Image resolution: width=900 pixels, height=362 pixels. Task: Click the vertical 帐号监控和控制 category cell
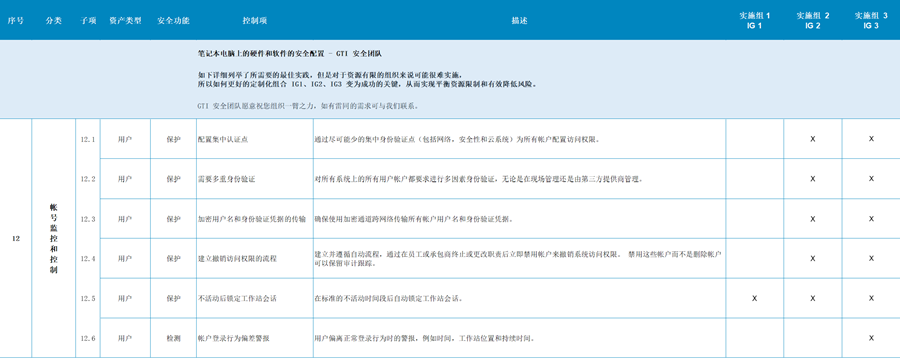tap(53, 239)
